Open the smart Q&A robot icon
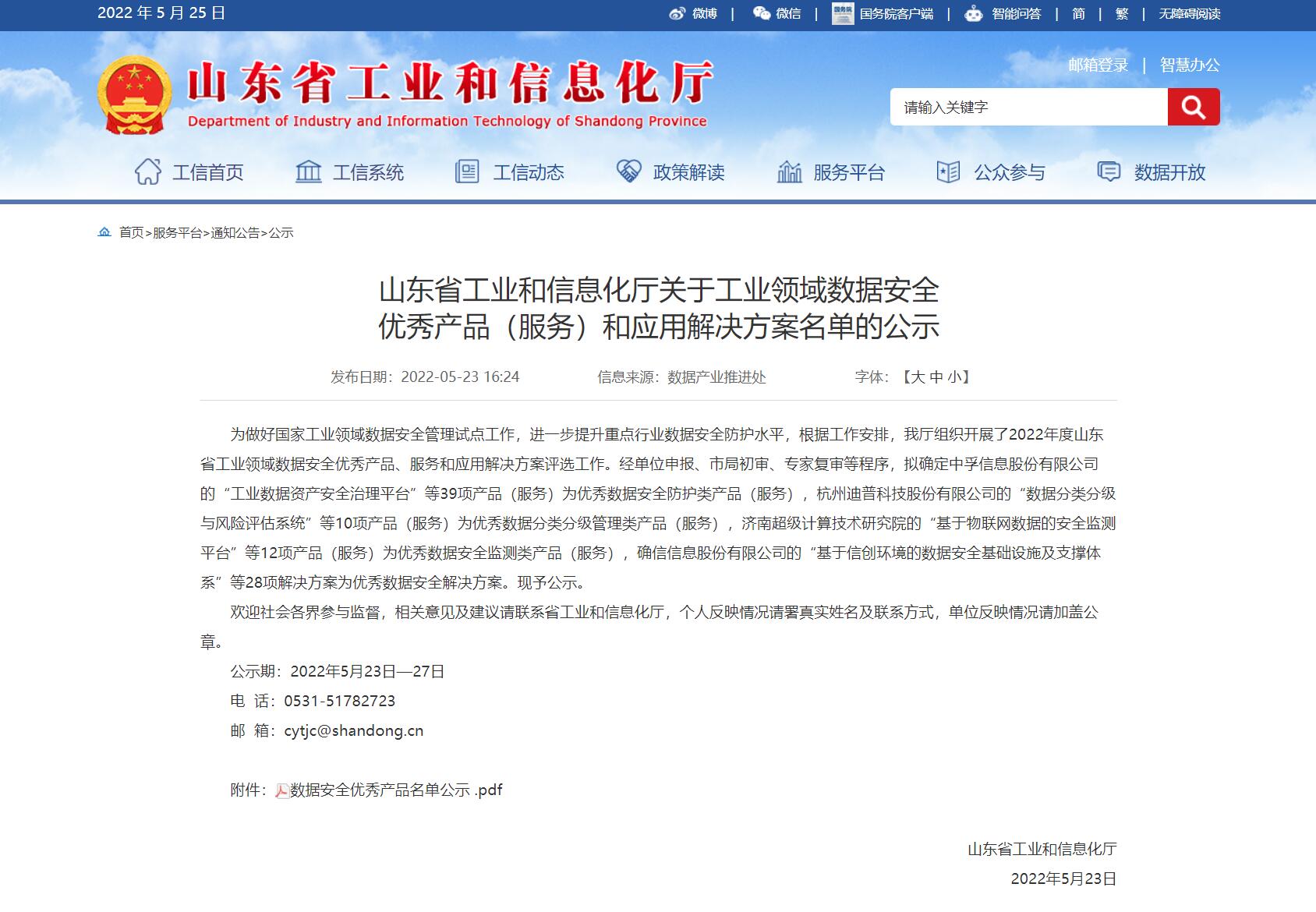The height and width of the screenshot is (912, 1316). tap(973, 13)
